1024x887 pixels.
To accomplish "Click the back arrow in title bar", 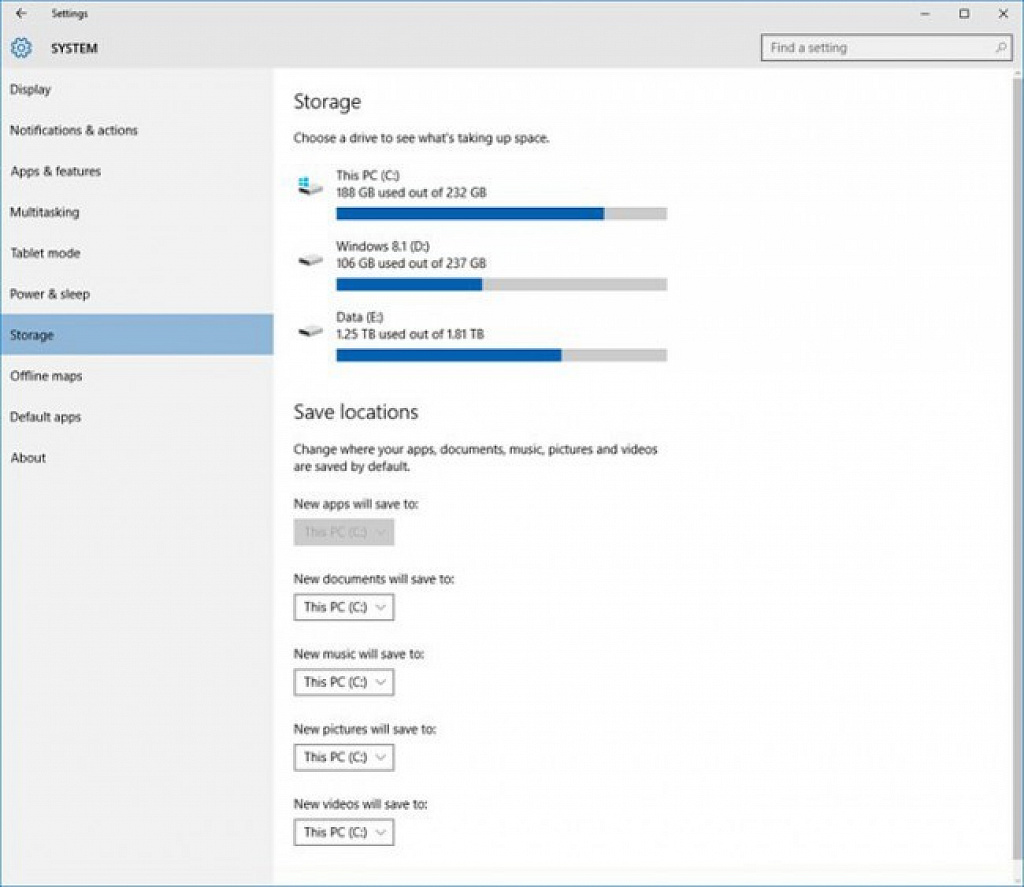I will (x=21, y=13).
